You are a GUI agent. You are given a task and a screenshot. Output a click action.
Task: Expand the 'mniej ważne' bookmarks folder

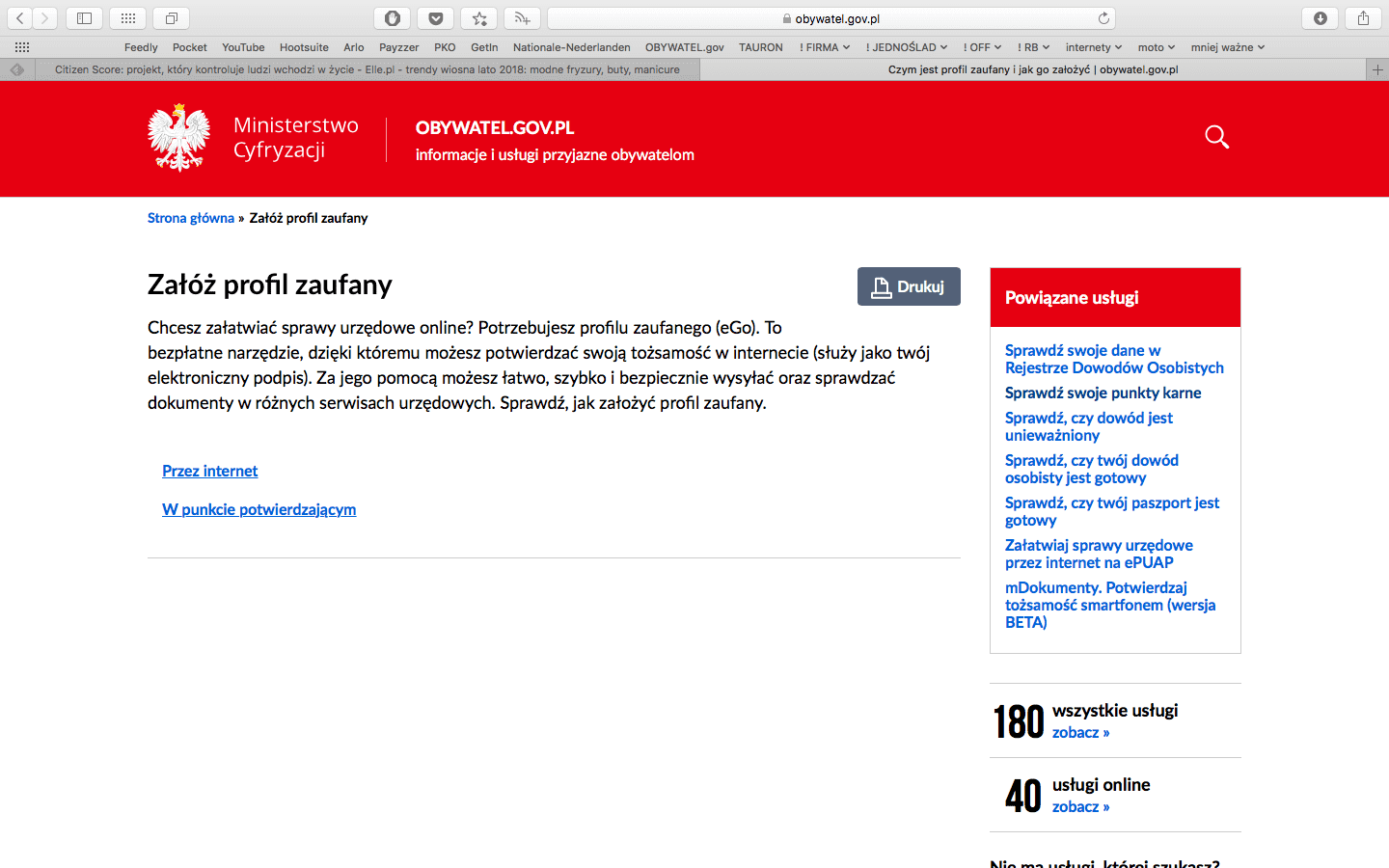(x=1227, y=47)
